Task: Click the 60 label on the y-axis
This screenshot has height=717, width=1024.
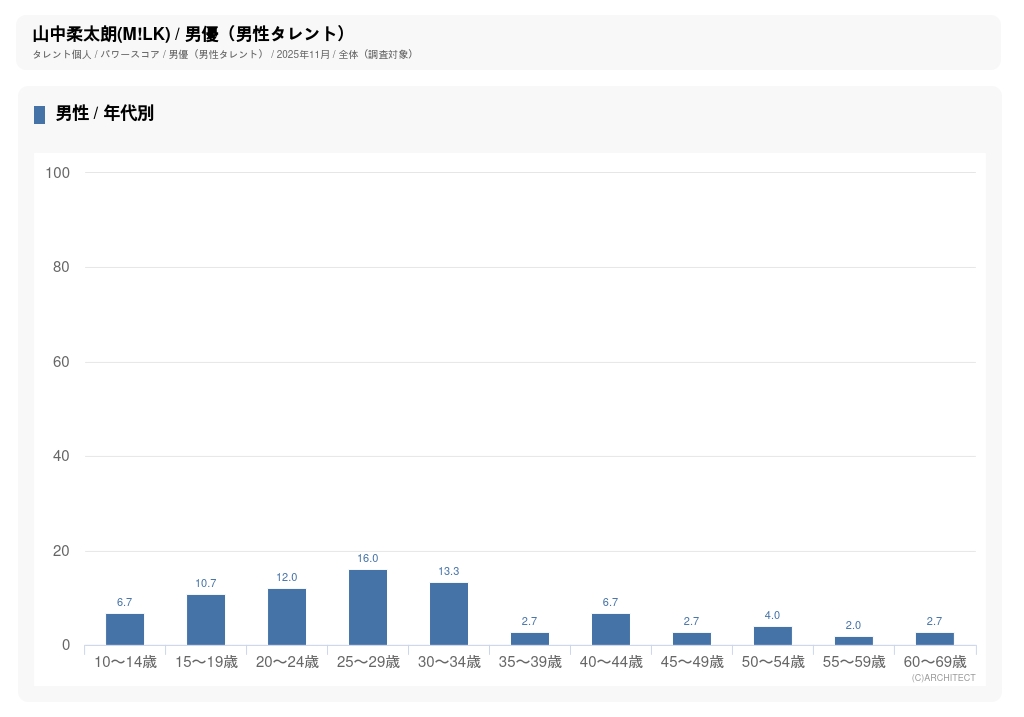Action: coord(61,362)
